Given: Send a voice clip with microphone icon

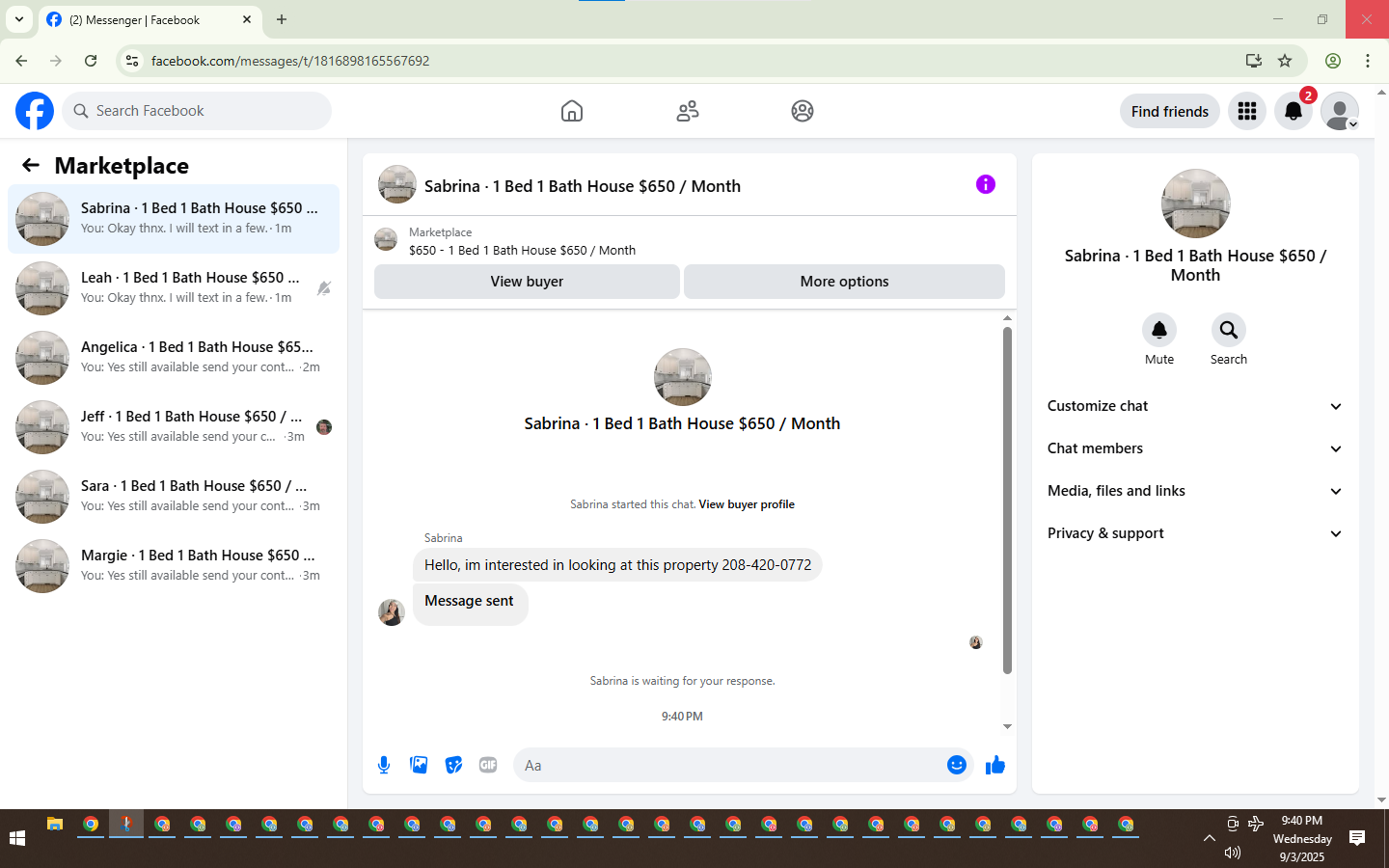Looking at the screenshot, I should pos(384,765).
